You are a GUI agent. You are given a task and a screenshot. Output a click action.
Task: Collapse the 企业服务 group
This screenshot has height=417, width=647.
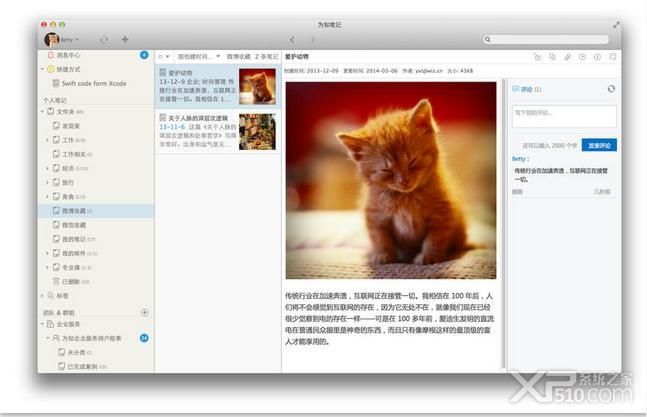point(42,324)
